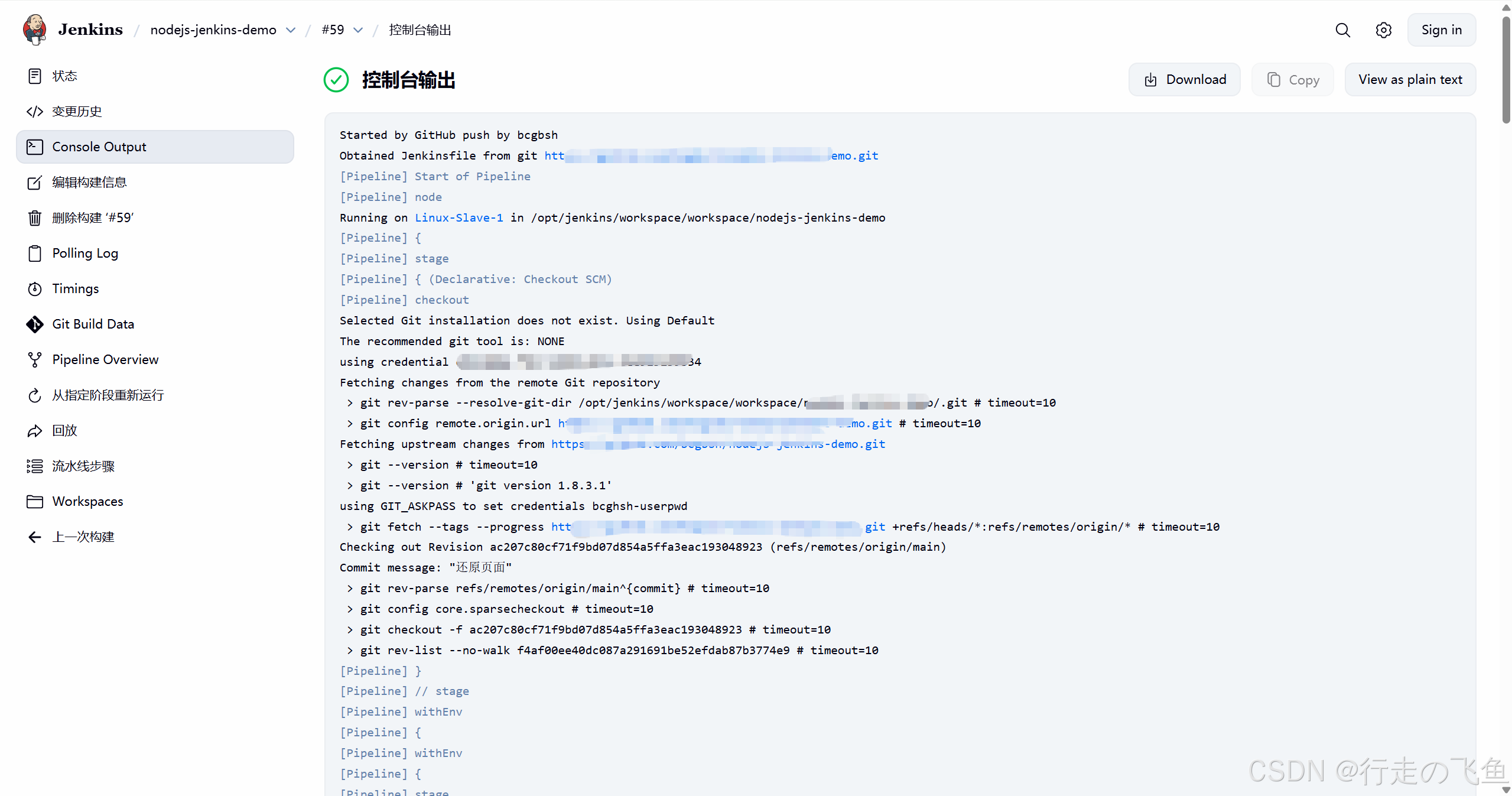
Task: Click the trash icon for 删除构建 '#59'
Action: coord(35,218)
